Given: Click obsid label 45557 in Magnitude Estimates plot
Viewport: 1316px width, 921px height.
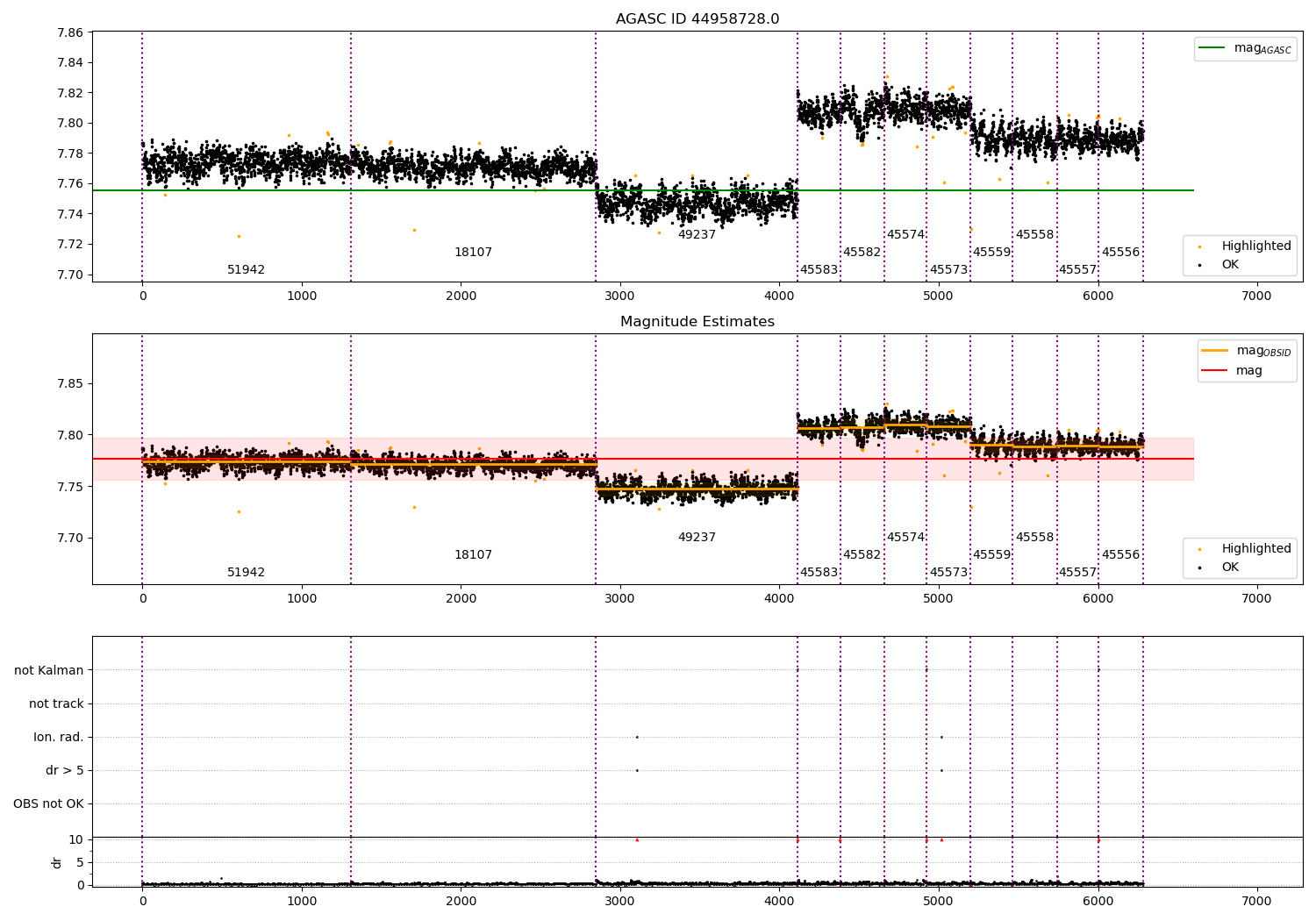Looking at the screenshot, I should [x=1077, y=573].
